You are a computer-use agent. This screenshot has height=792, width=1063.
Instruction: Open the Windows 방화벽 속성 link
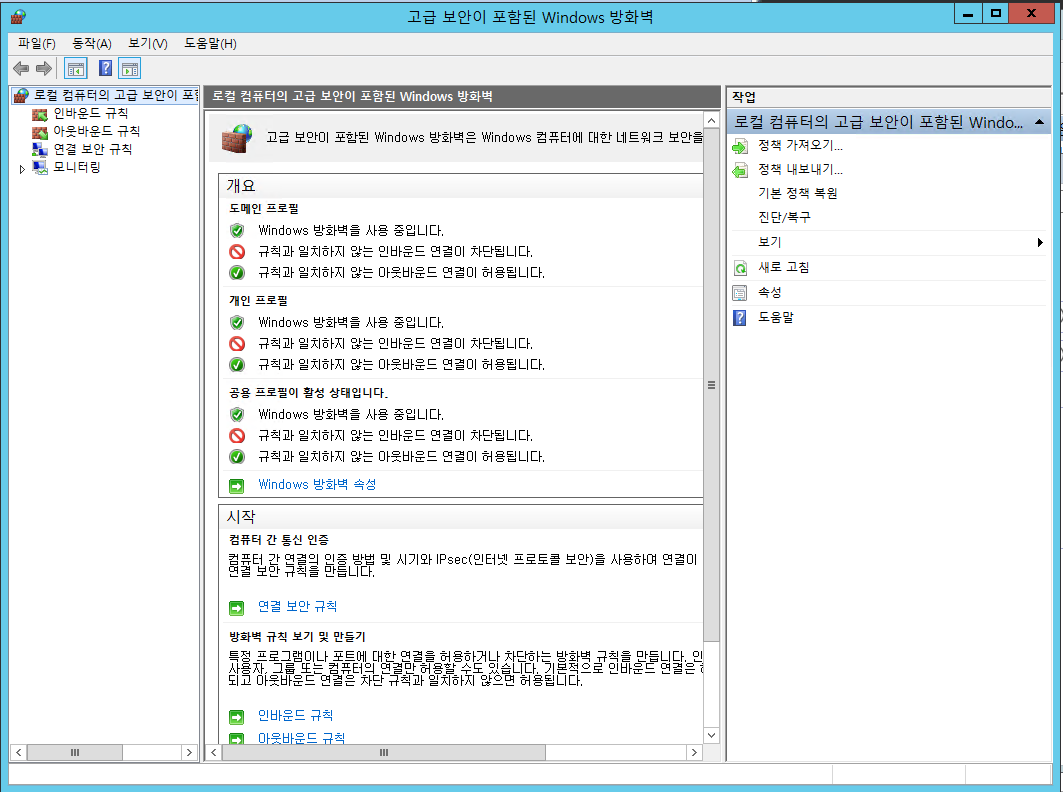tap(317, 485)
